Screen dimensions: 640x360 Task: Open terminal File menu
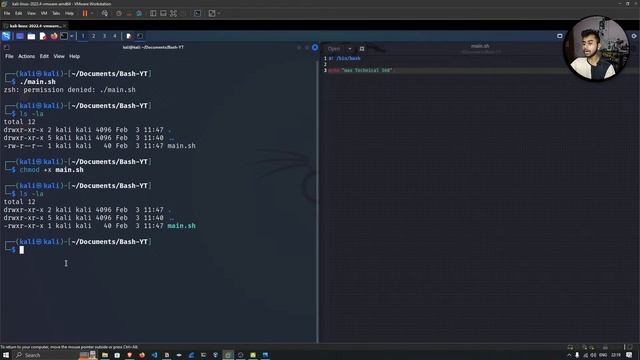(9, 56)
